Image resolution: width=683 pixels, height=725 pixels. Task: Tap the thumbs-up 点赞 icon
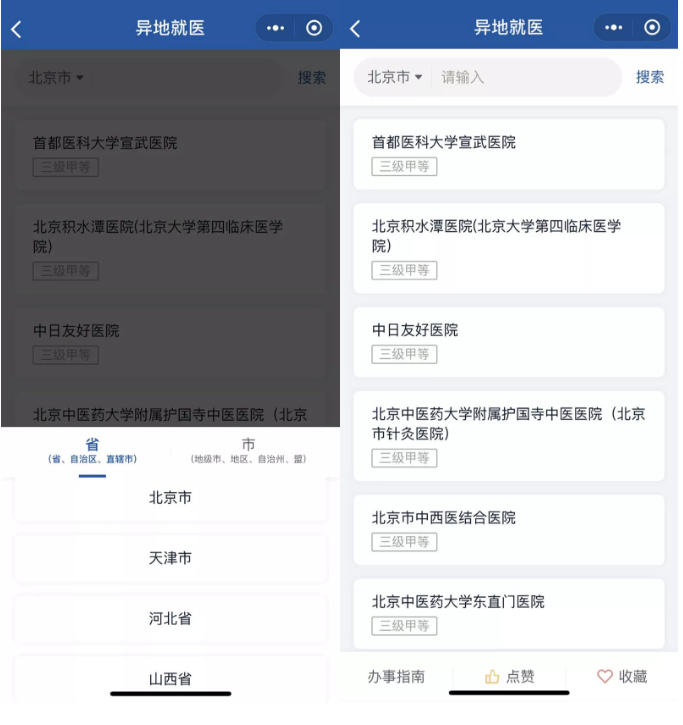tap(492, 677)
